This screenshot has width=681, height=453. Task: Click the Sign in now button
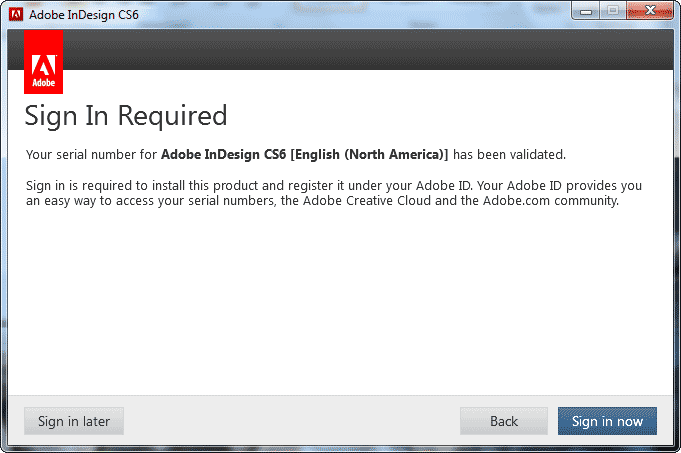coord(607,421)
